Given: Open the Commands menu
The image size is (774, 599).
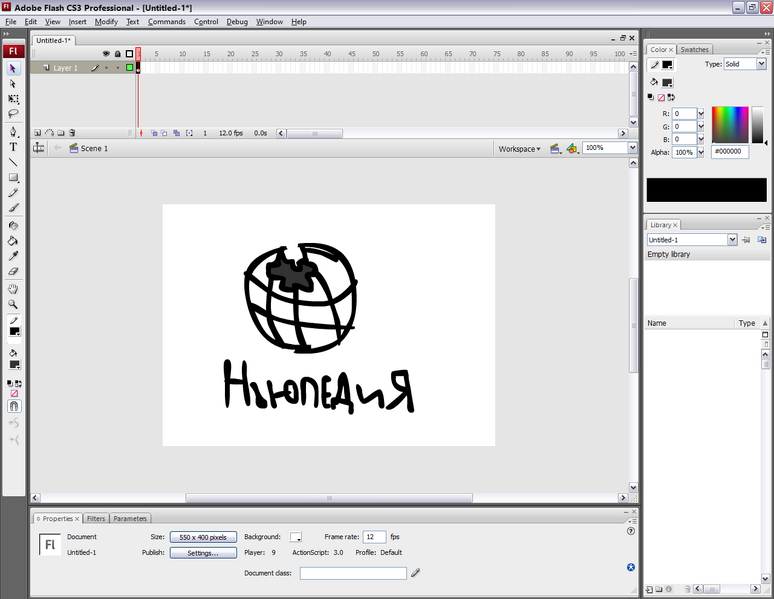Looking at the screenshot, I should [167, 22].
